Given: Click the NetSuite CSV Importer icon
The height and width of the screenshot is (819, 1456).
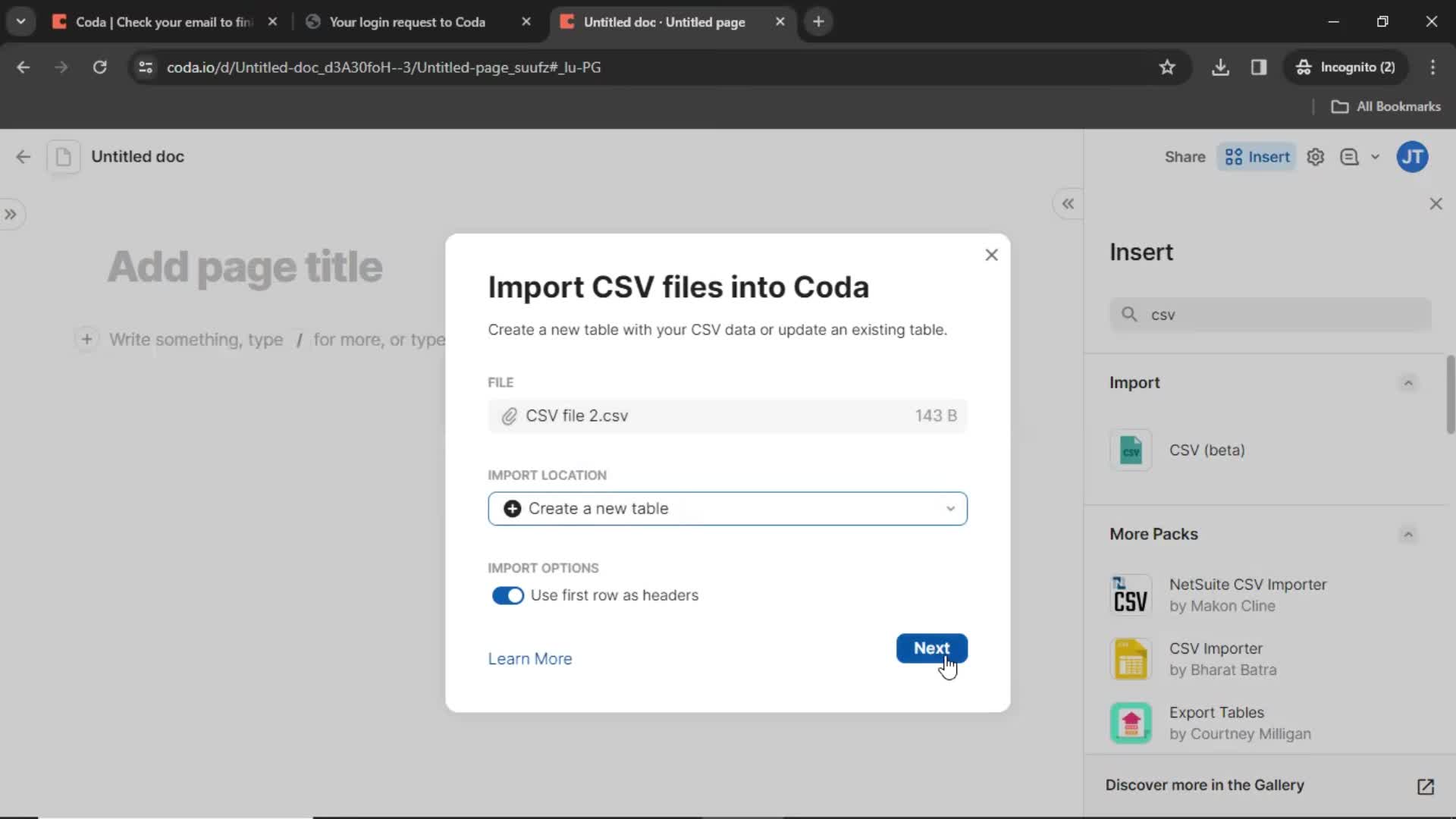Looking at the screenshot, I should pyautogui.click(x=1131, y=594).
